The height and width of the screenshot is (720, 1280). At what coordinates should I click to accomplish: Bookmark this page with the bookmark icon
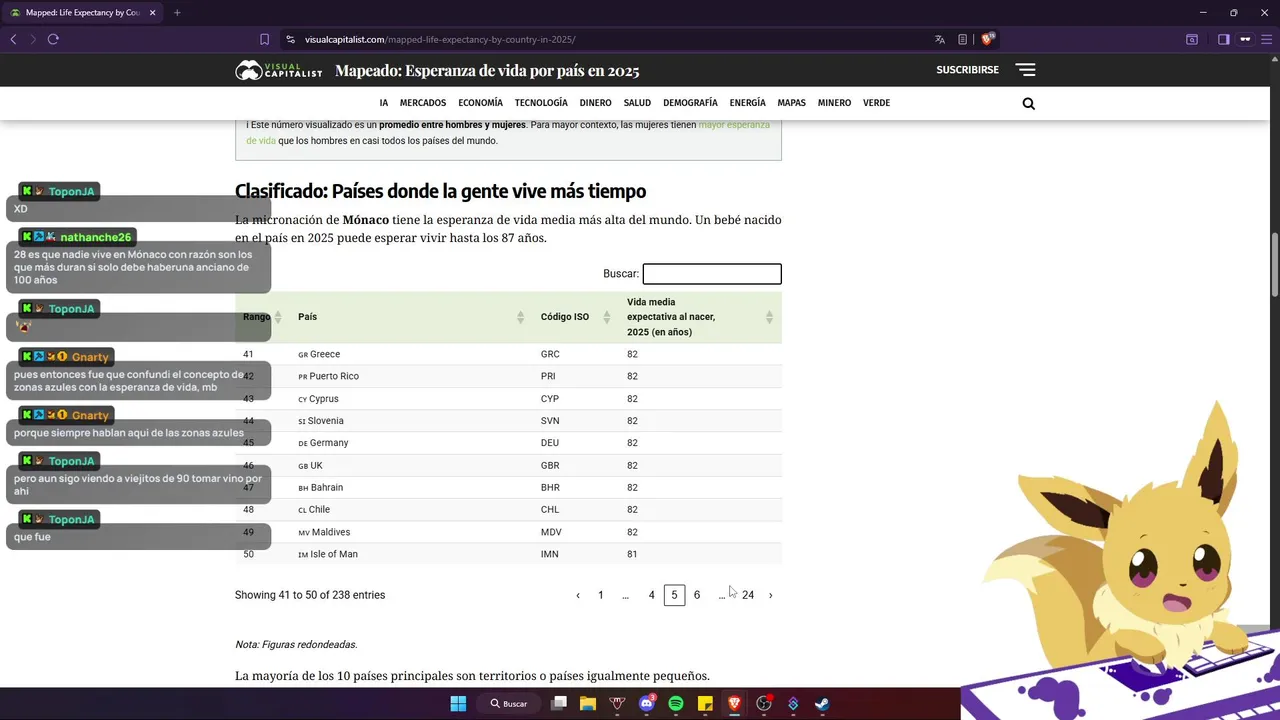pos(264,39)
